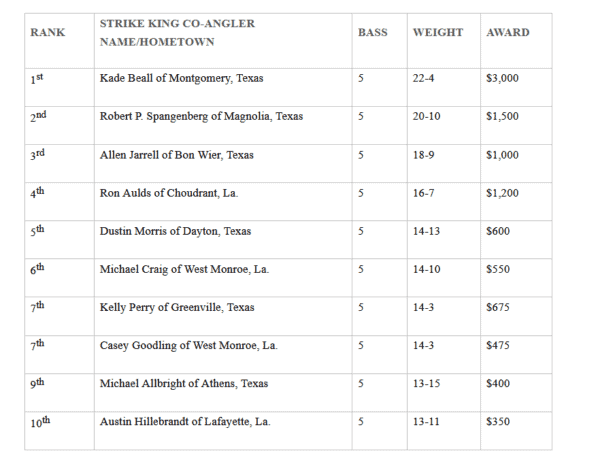Select the $1,200 award amount
The width and height of the screenshot is (600, 468).
pyautogui.click(x=502, y=193)
